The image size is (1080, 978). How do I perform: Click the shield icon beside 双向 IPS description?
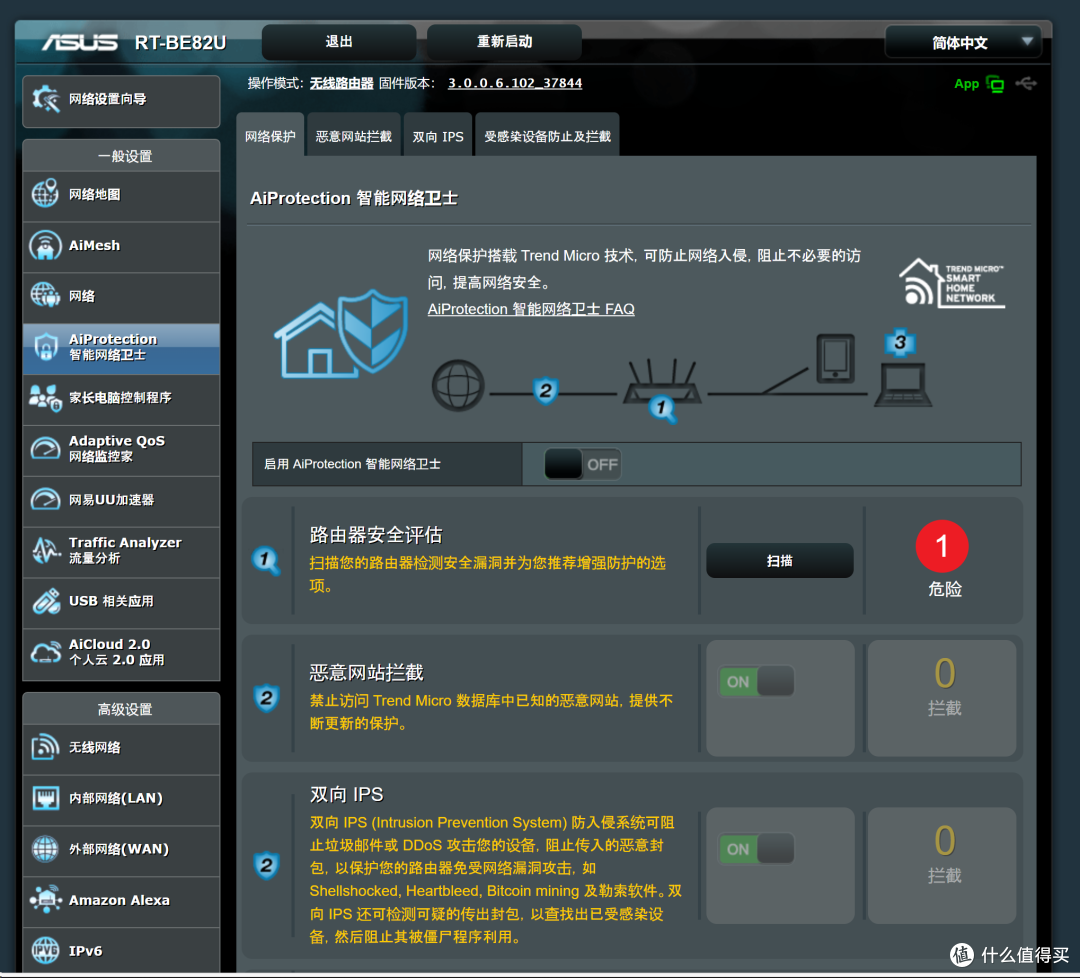pos(267,865)
